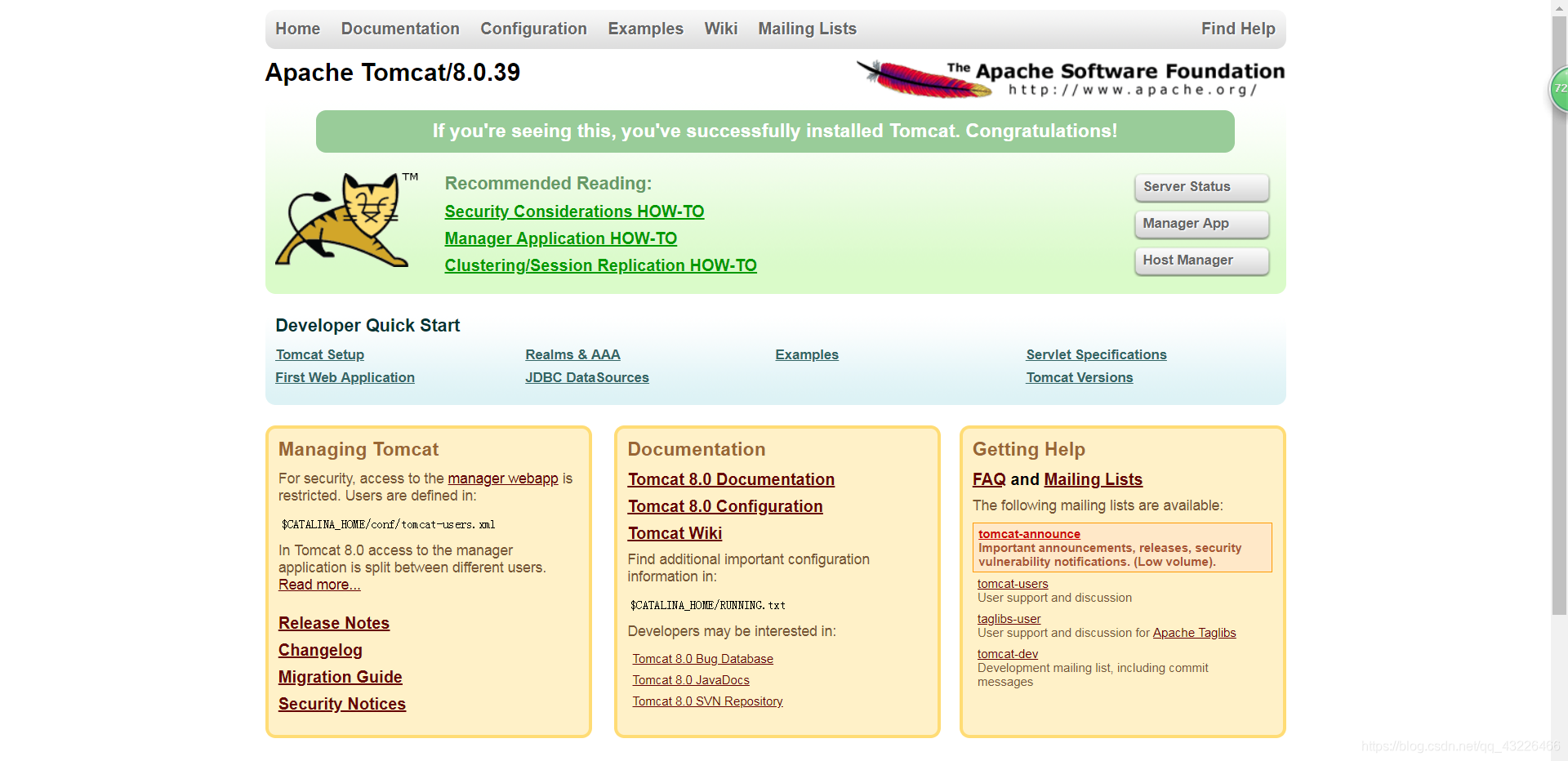
Task: Open Clustering/Session Replication HOW-TO link
Action: [600, 265]
